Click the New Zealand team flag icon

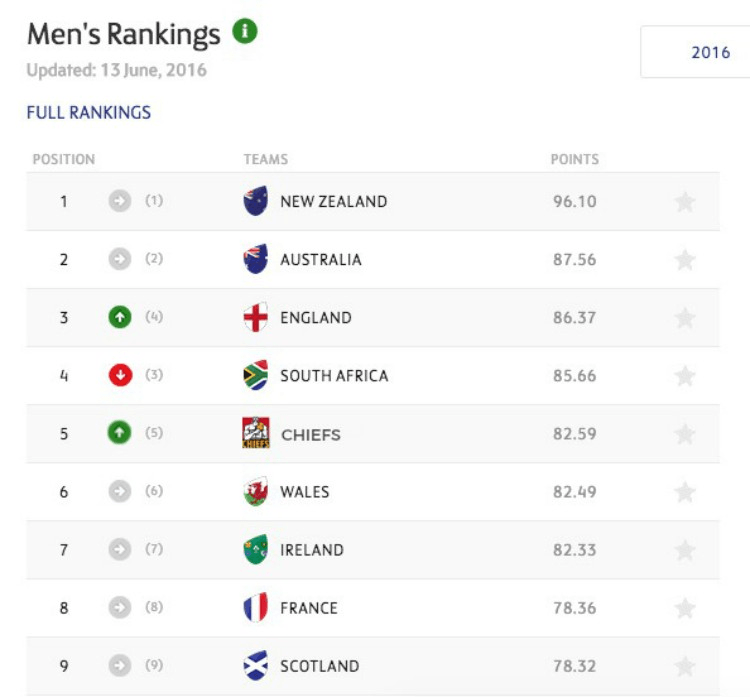tap(256, 201)
